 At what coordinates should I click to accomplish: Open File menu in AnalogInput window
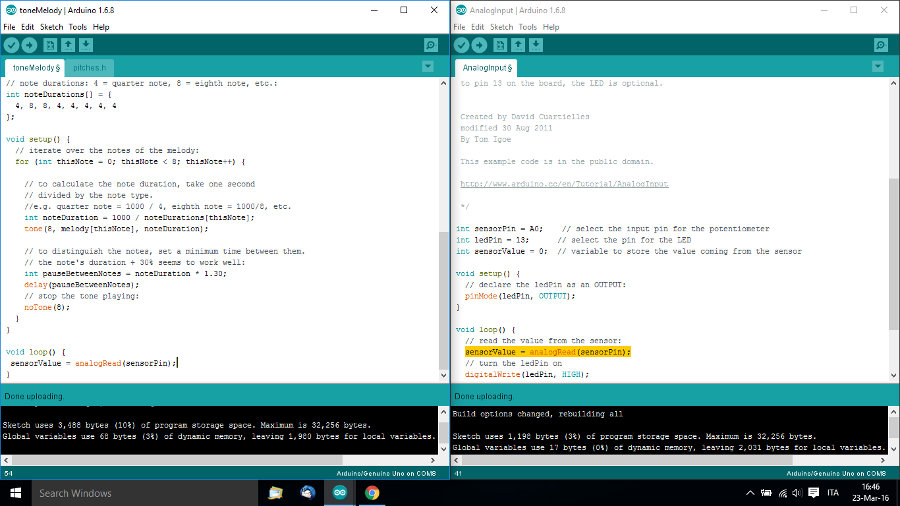[x=459, y=27]
